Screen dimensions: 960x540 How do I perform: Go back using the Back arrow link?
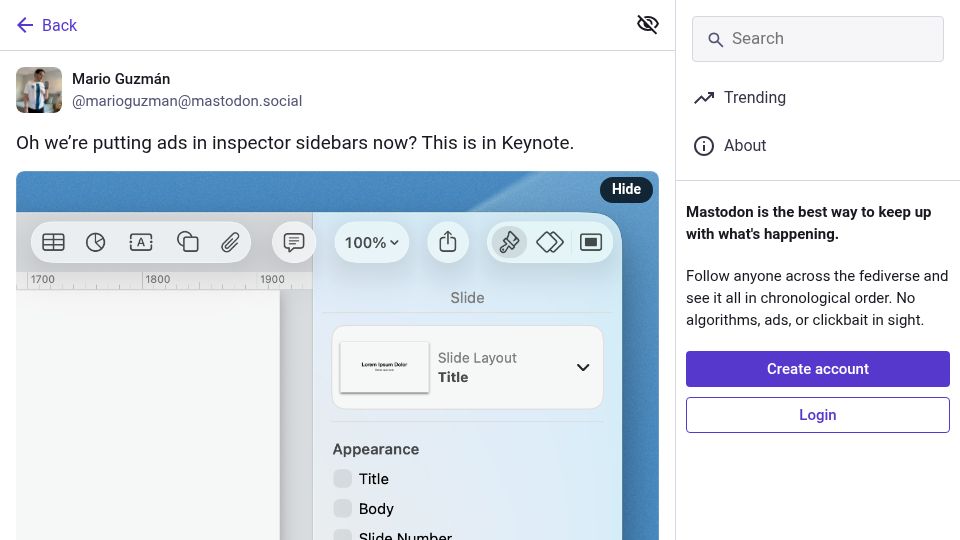[47, 25]
